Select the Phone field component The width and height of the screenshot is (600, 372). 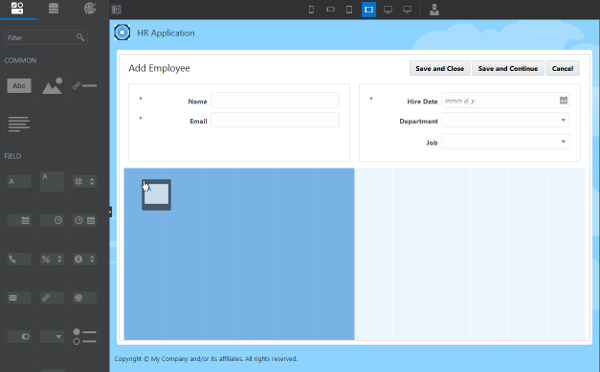tap(19, 259)
